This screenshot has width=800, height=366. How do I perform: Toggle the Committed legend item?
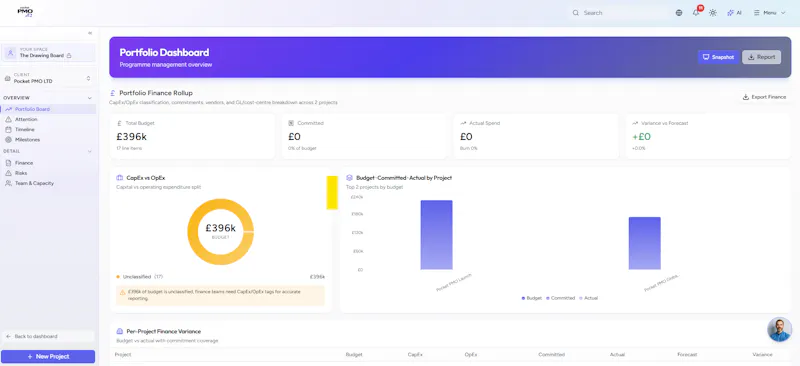click(560, 298)
